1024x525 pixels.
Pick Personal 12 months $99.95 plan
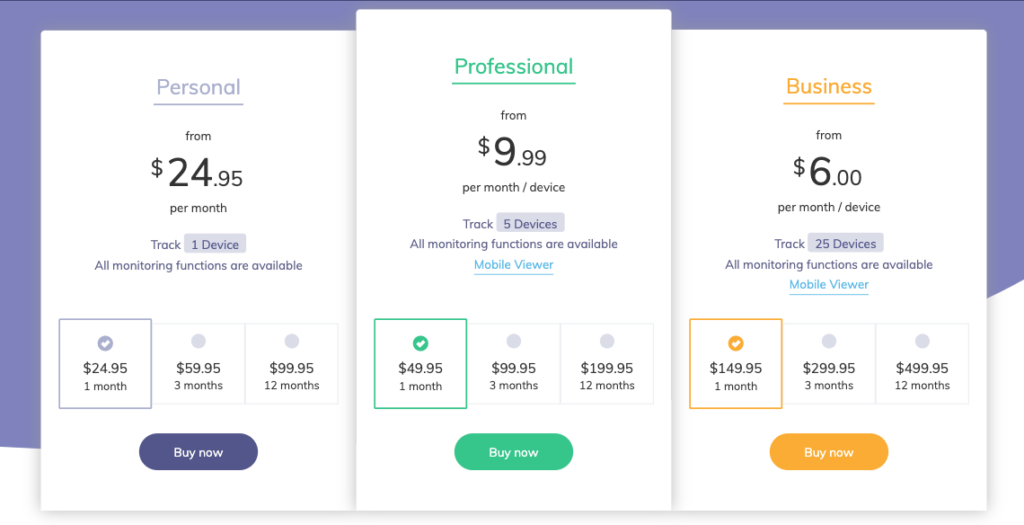tap(292, 364)
